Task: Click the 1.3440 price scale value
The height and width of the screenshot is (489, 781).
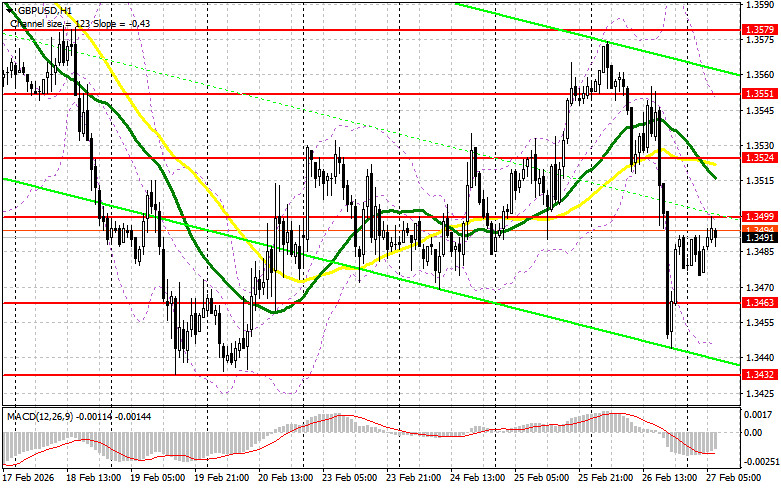Action: coord(759,358)
